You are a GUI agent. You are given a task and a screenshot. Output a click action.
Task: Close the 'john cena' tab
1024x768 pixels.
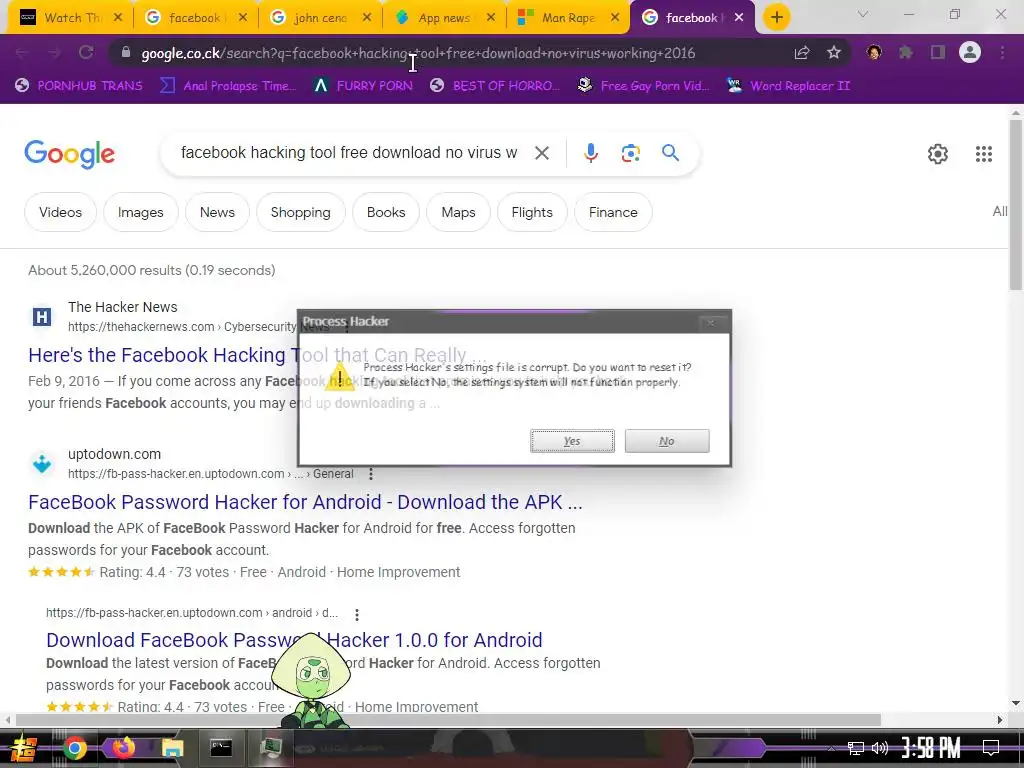click(x=367, y=18)
